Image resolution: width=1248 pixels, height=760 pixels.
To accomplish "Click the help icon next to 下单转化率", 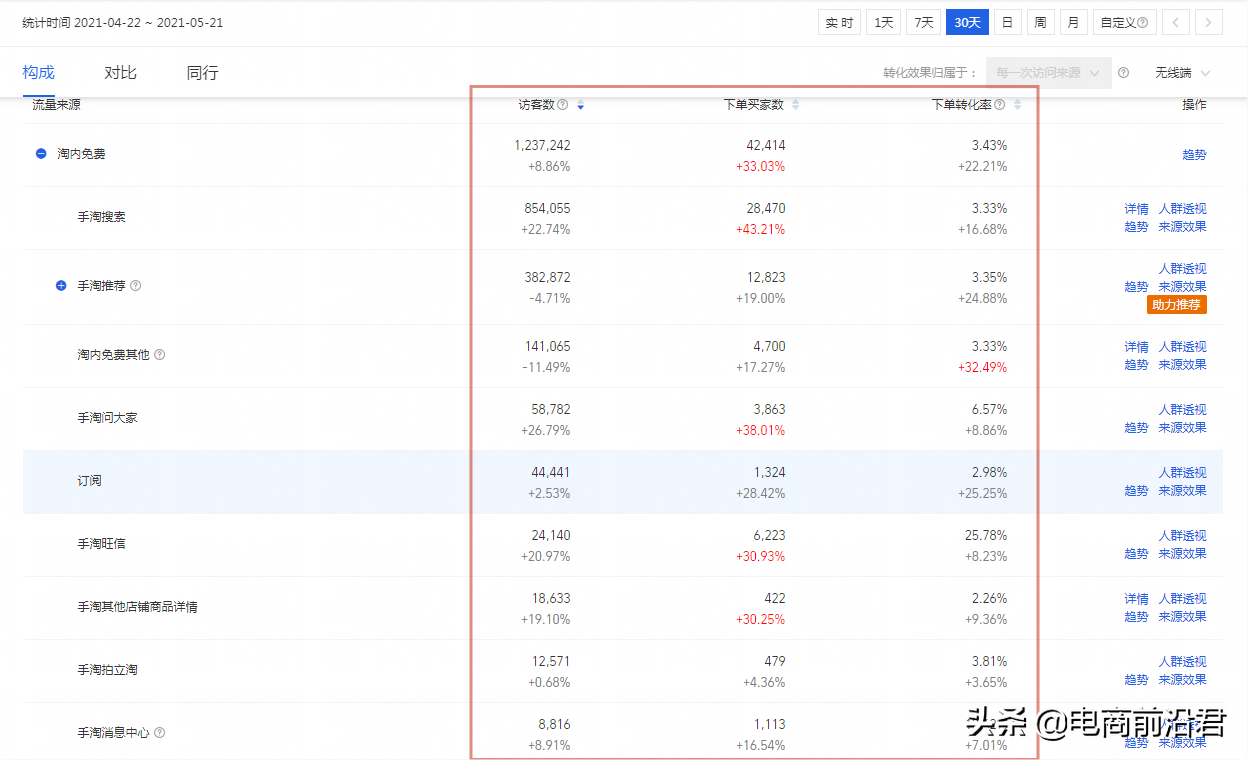I will pyautogui.click(x=1001, y=106).
